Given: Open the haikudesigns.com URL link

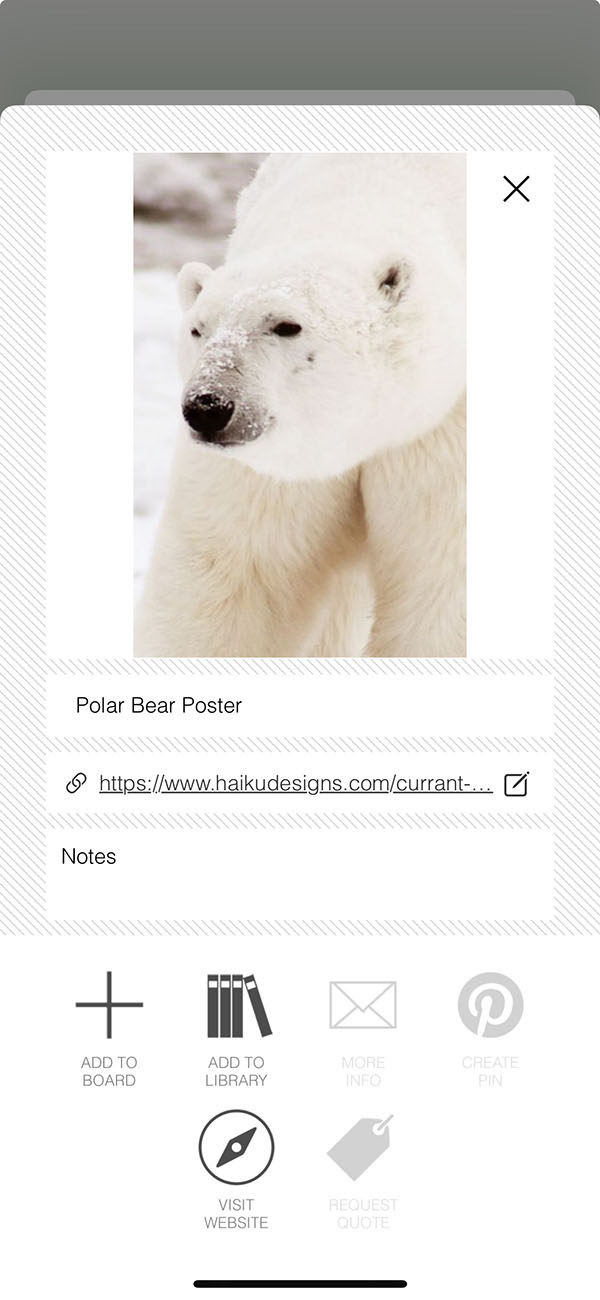Looking at the screenshot, I should pos(296,783).
